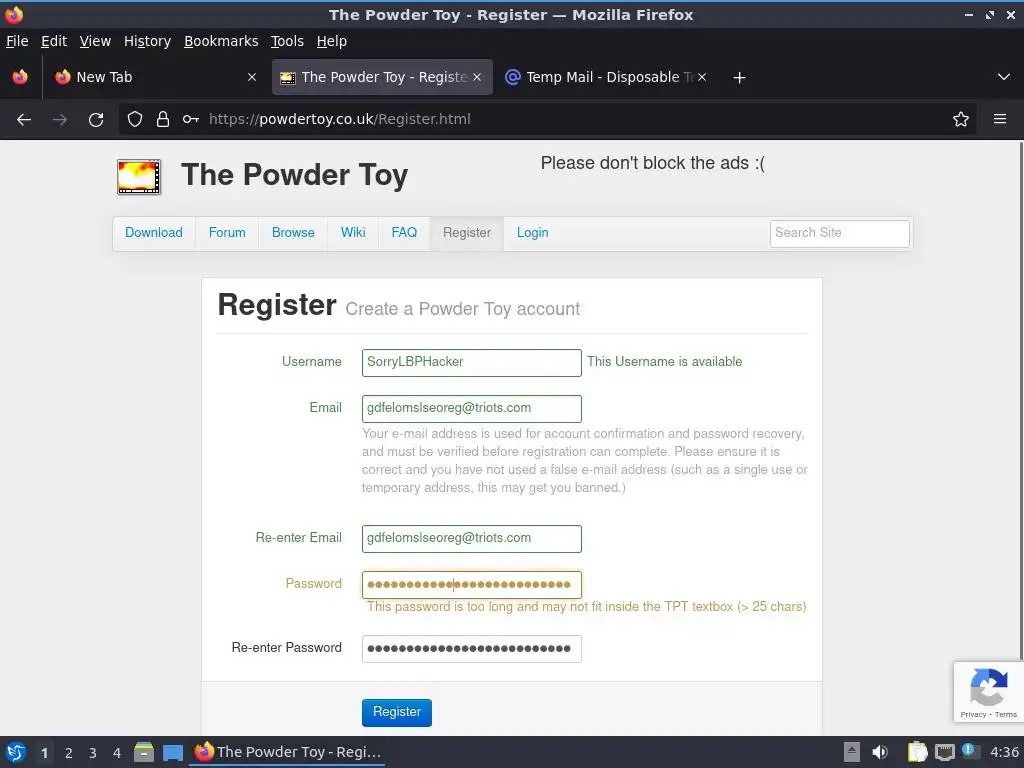The height and width of the screenshot is (768, 1024).
Task: View site security via the padlock icon
Action: coord(163,119)
